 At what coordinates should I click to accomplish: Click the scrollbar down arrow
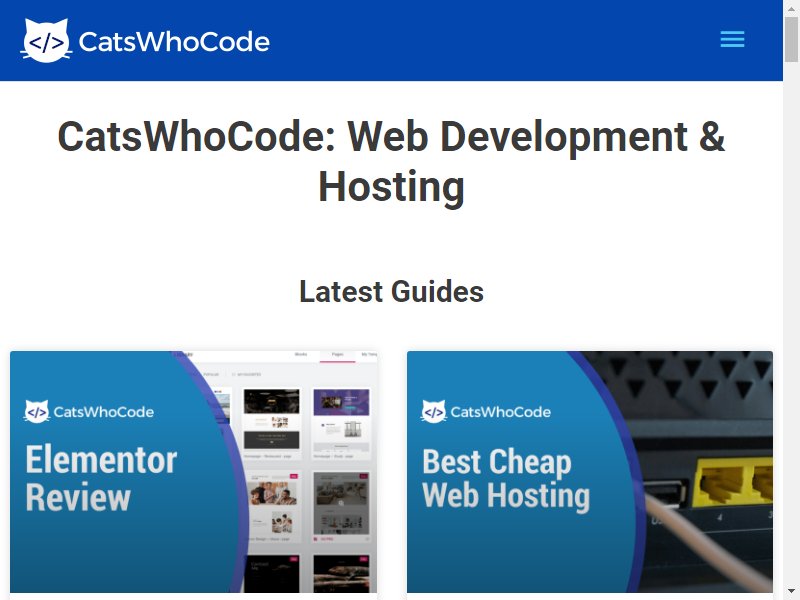(791, 592)
